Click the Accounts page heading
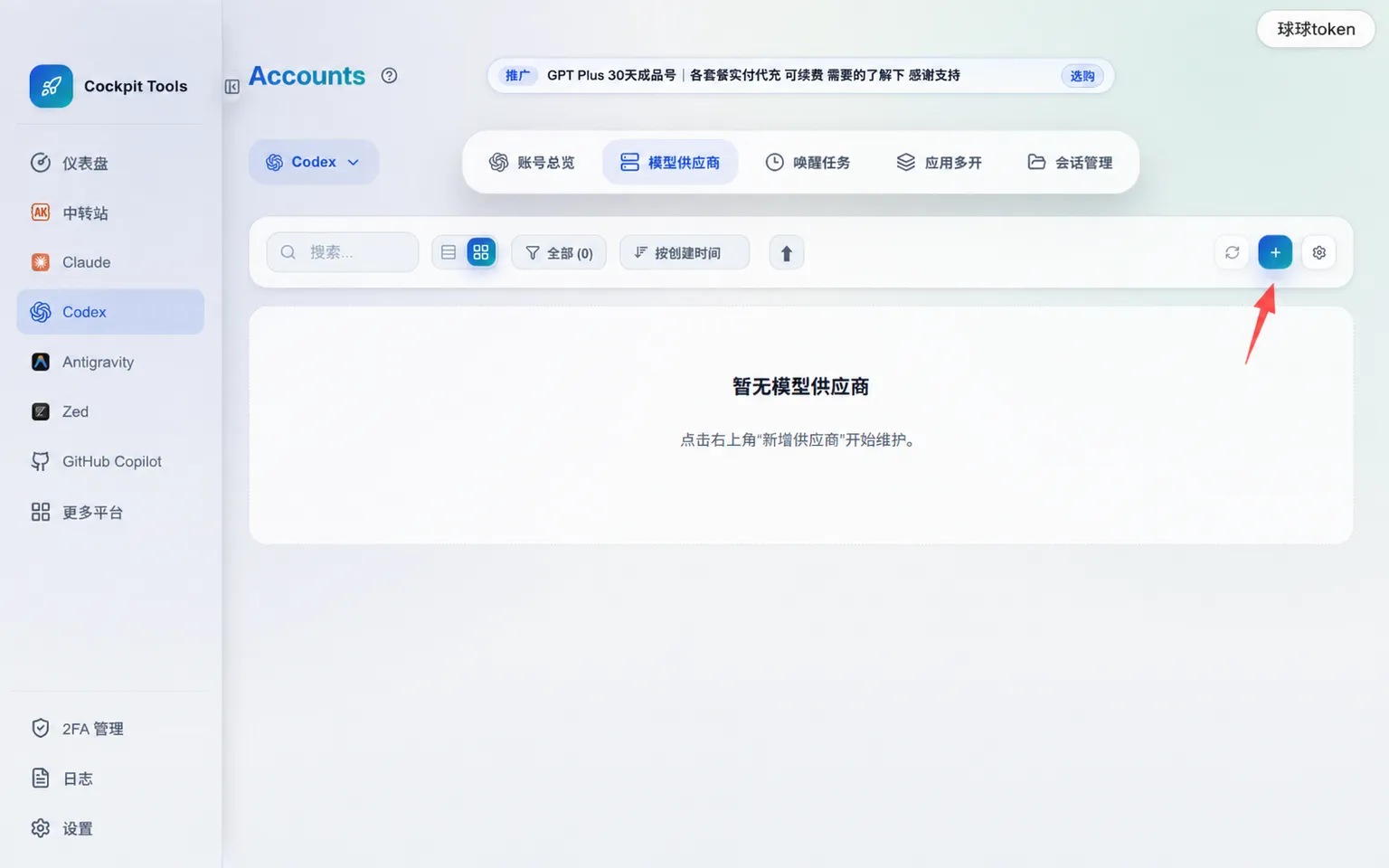This screenshot has height=868, width=1389. (x=307, y=76)
